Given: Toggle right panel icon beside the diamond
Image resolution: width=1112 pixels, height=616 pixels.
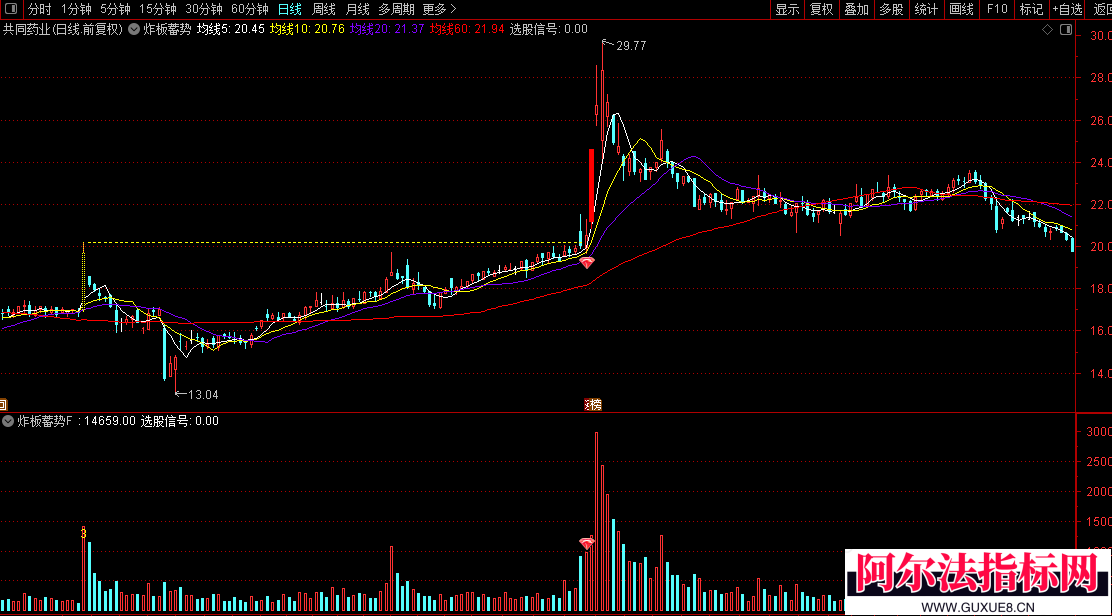Looking at the screenshot, I should (1066, 29).
